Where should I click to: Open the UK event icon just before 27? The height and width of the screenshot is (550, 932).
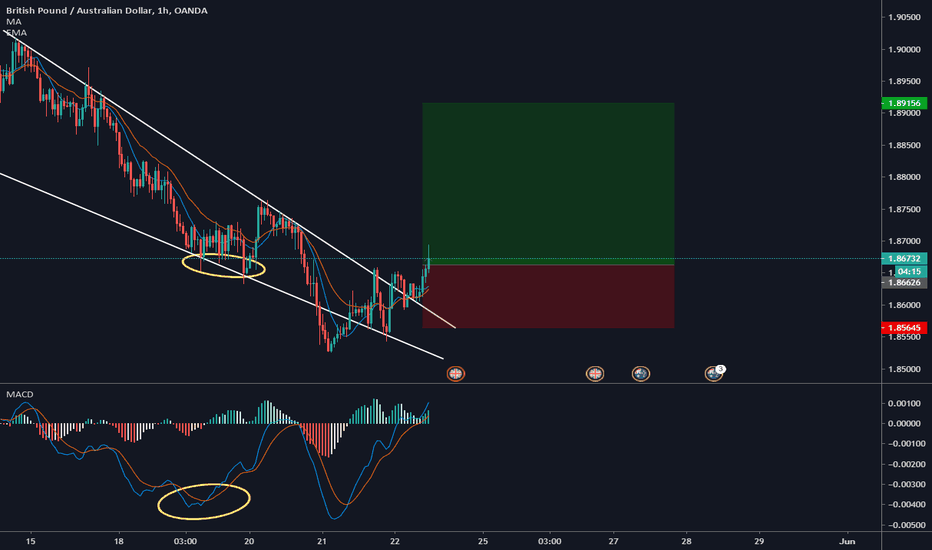[x=595, y=373]
